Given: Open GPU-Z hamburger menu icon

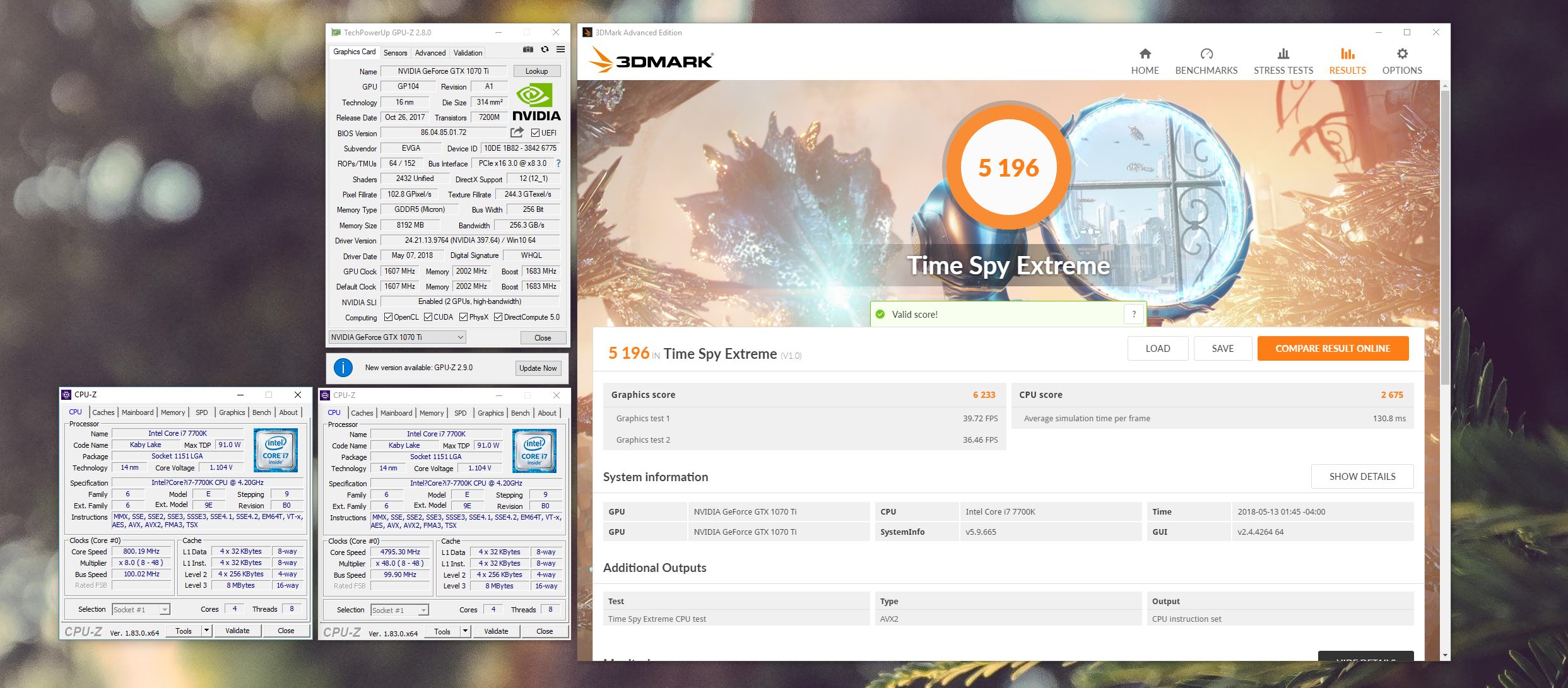Looking at the screenshot, I should pyautogui.click(x=560, y=50).
